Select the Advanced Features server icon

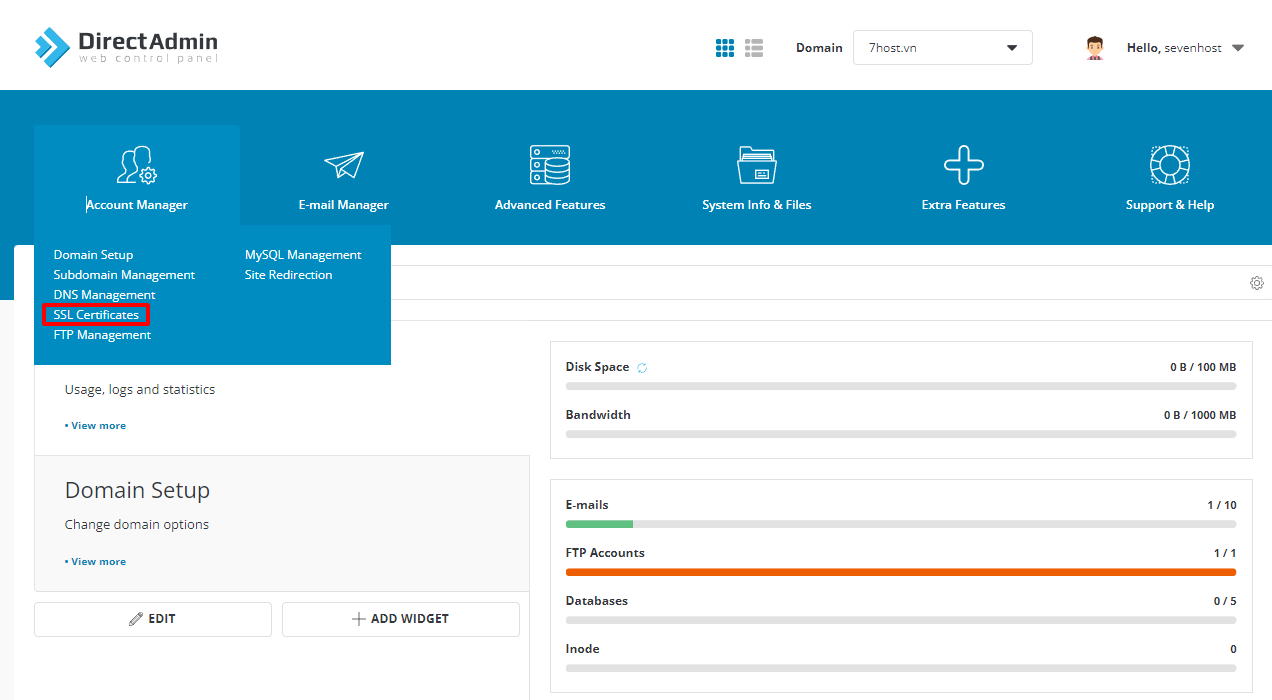(x=550, y=165)
